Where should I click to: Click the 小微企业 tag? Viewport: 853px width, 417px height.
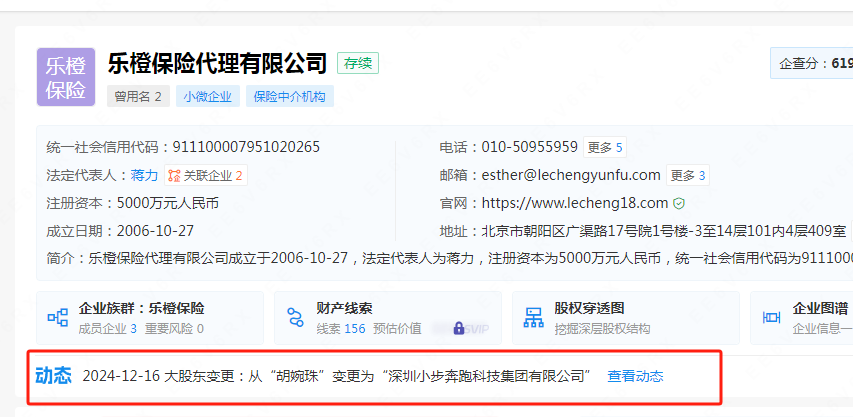208,96
